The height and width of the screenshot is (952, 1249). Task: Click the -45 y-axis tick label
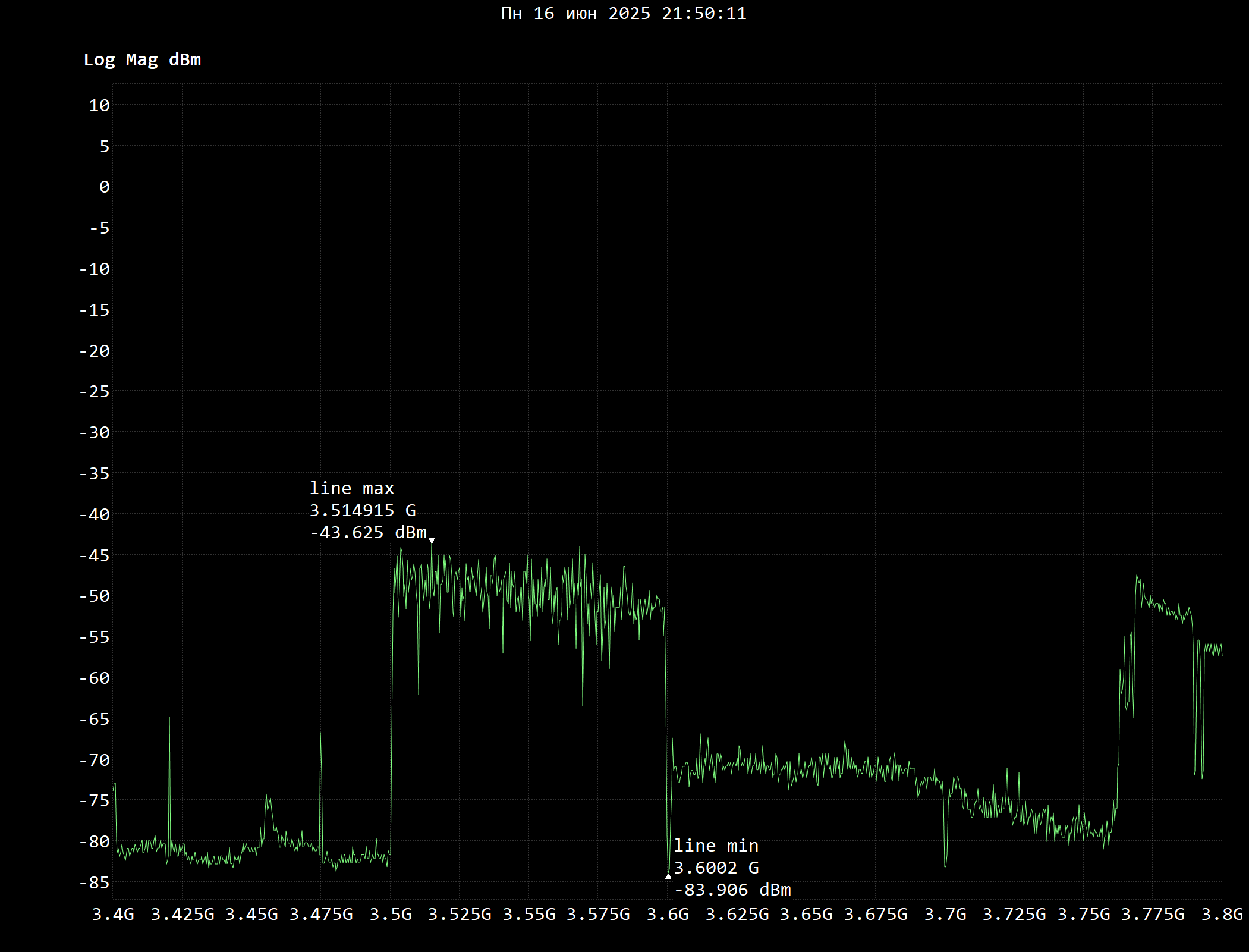pyautogui.click(x=95, y=555)
